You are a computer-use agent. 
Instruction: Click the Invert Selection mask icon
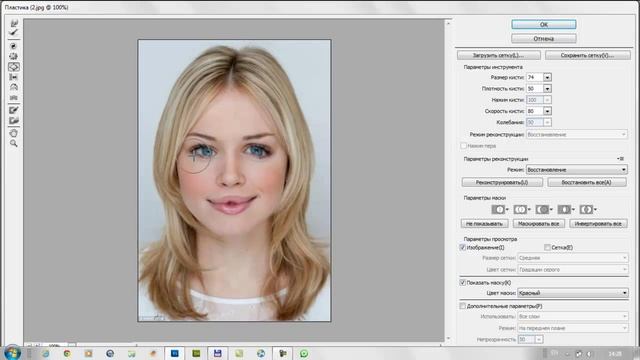click(588, 209)
